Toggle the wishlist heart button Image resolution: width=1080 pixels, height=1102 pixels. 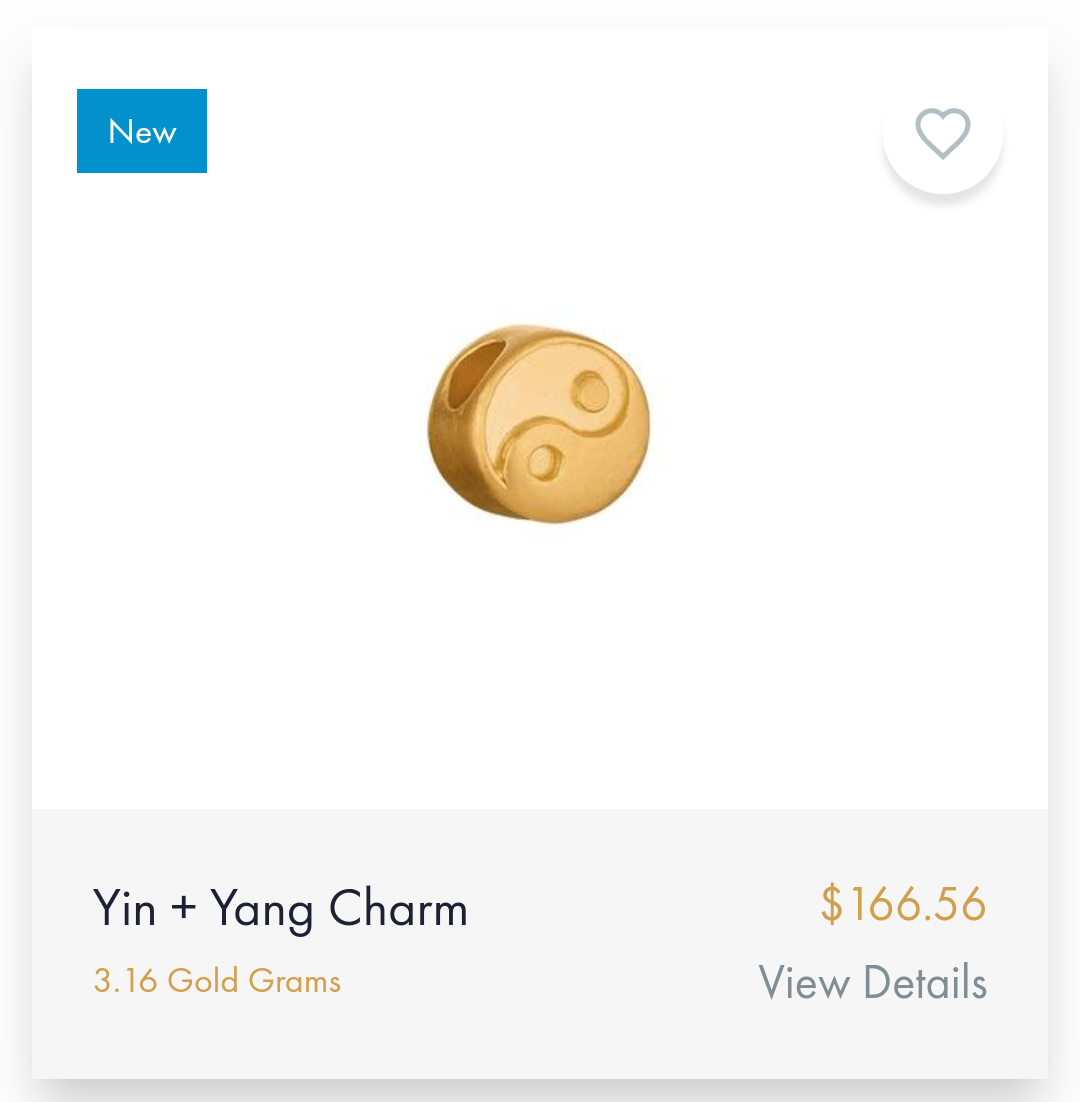pyautogui.click(x=942, y=133)
